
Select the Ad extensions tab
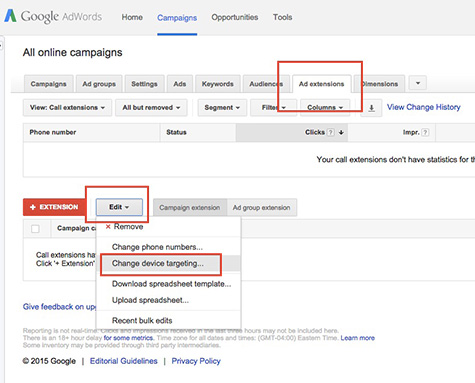[x=321, y=84]
